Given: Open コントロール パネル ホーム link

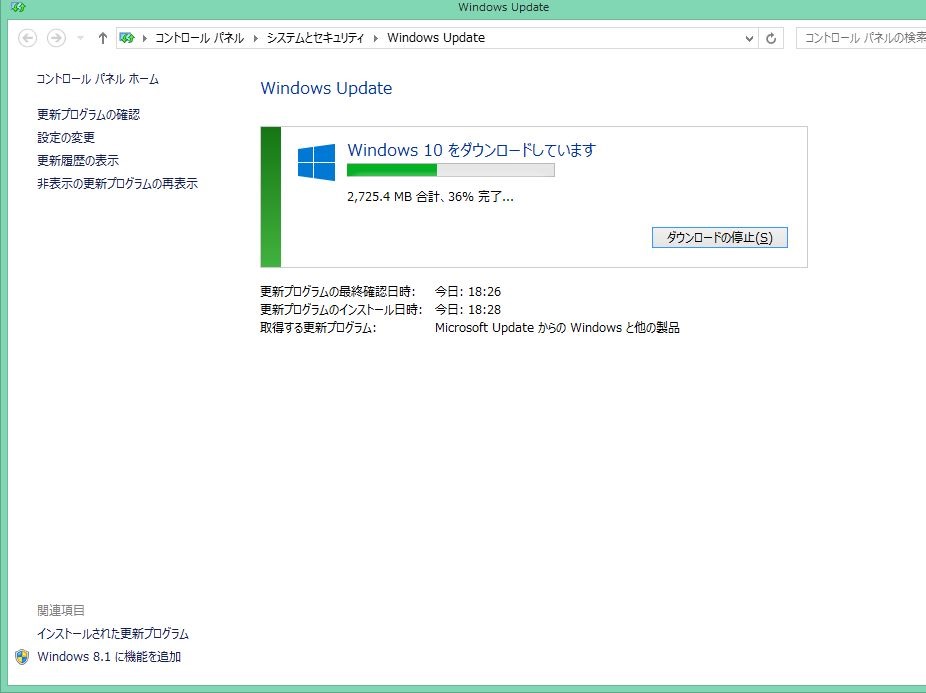Looking at the screenshot, I should click(x=97, y=79).
